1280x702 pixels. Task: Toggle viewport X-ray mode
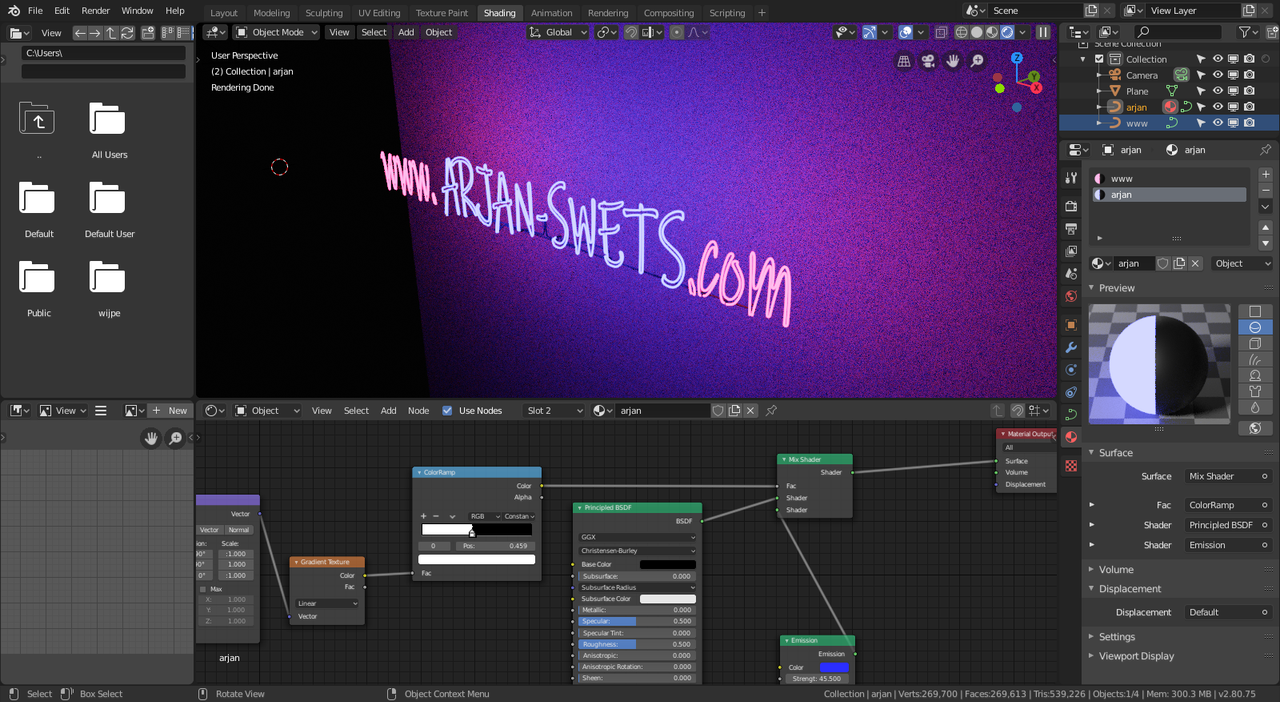point(941,32)
